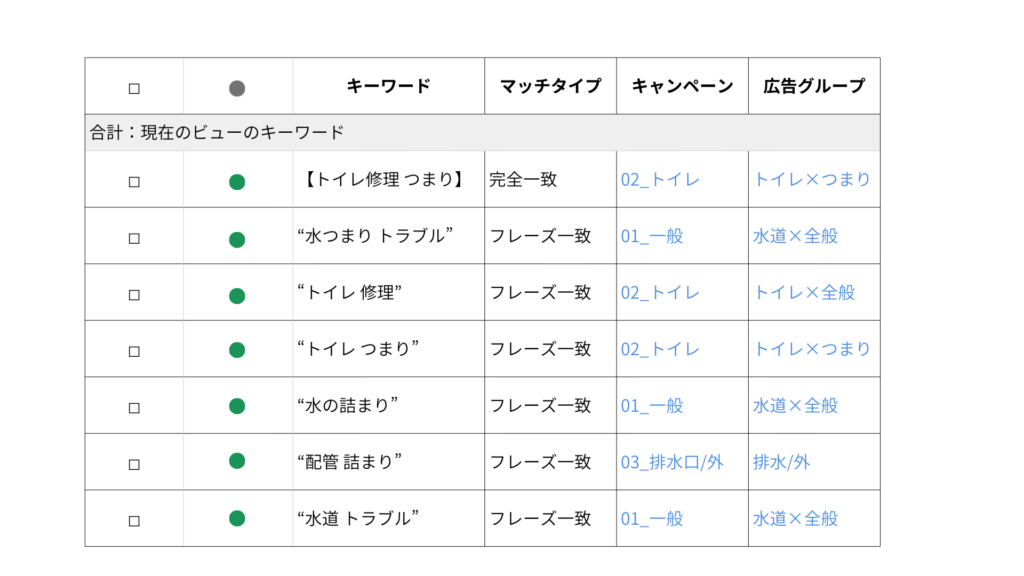The image size is (1024, 576).
Task: Click green status dot for "配管 詰まり"
Action: click(x=237, y=461)
